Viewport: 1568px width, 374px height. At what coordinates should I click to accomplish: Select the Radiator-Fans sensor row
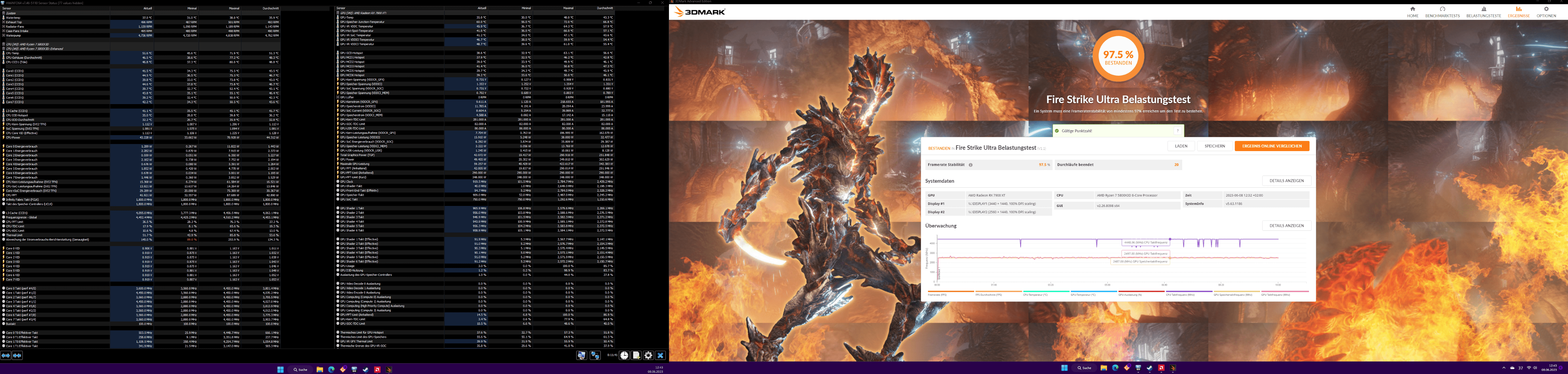coord(140,27)
